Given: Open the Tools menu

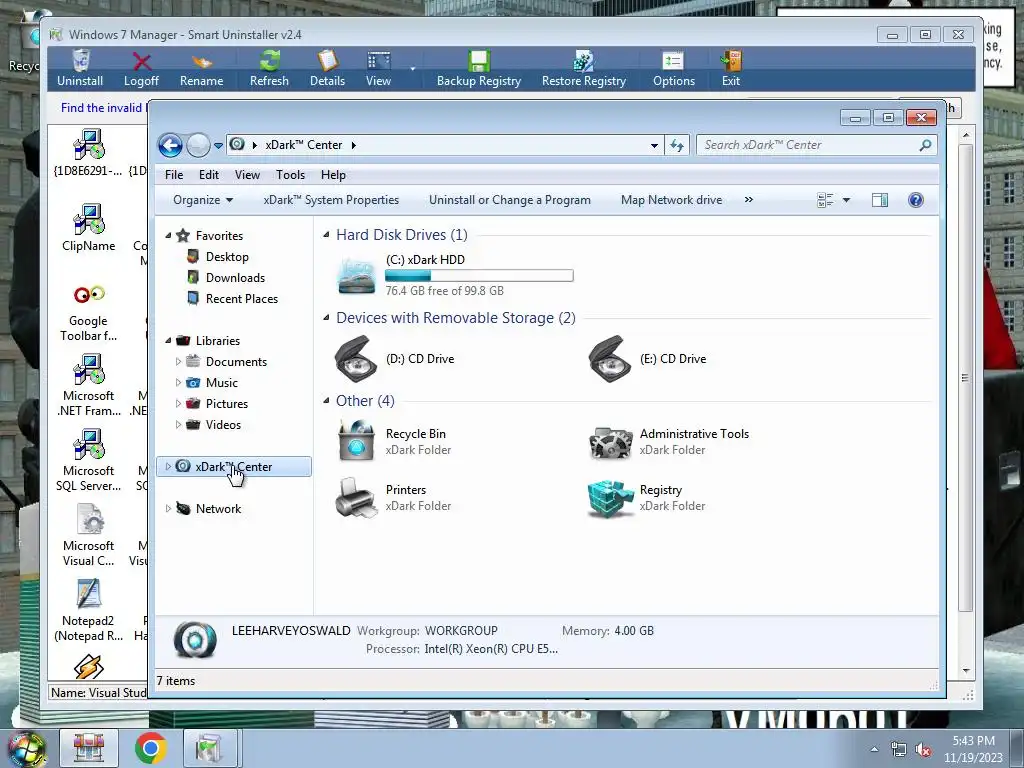Looking at the screenshot, I should point(291,175).
